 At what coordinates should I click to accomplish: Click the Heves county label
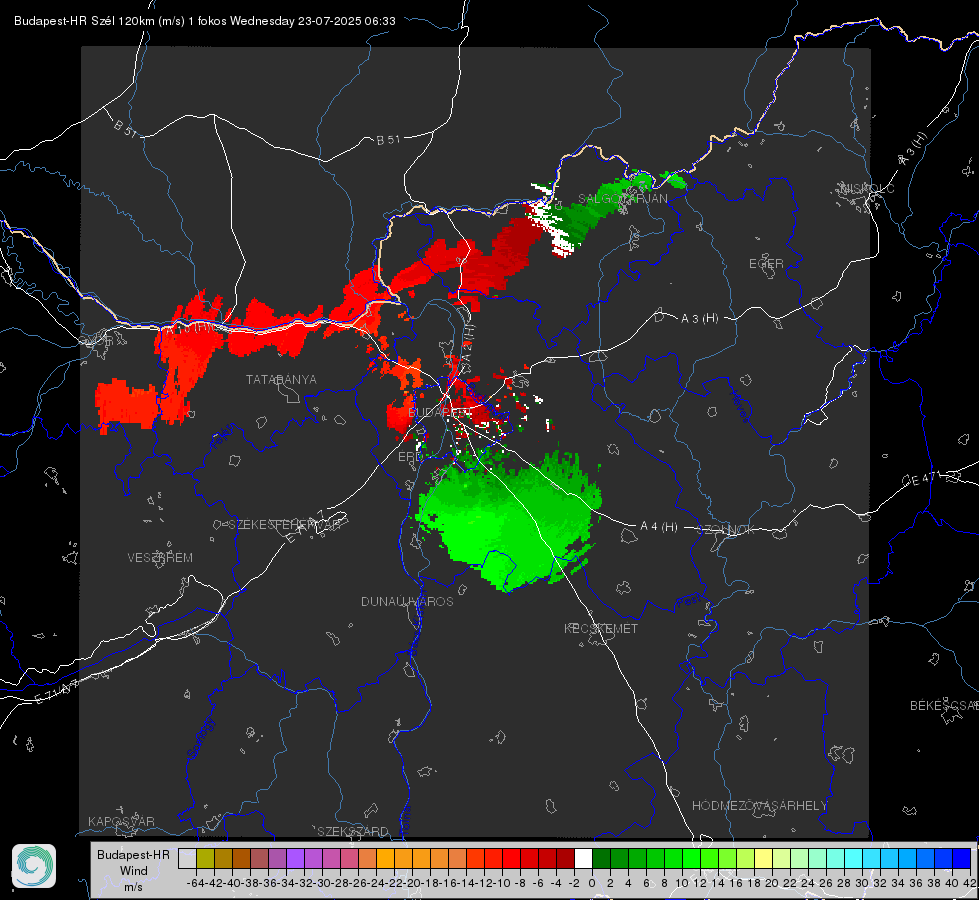click(739, 407)
